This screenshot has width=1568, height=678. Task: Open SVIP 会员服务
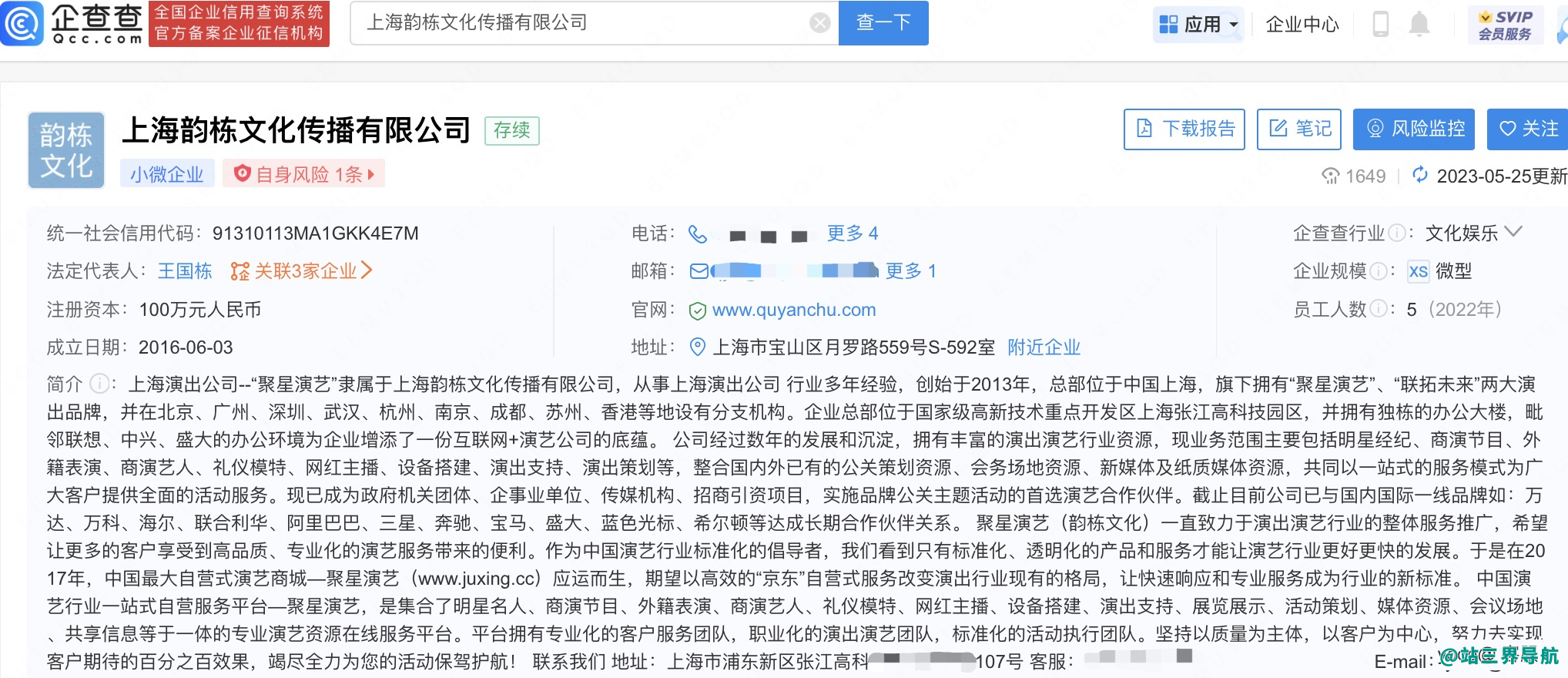point(1506,25)
